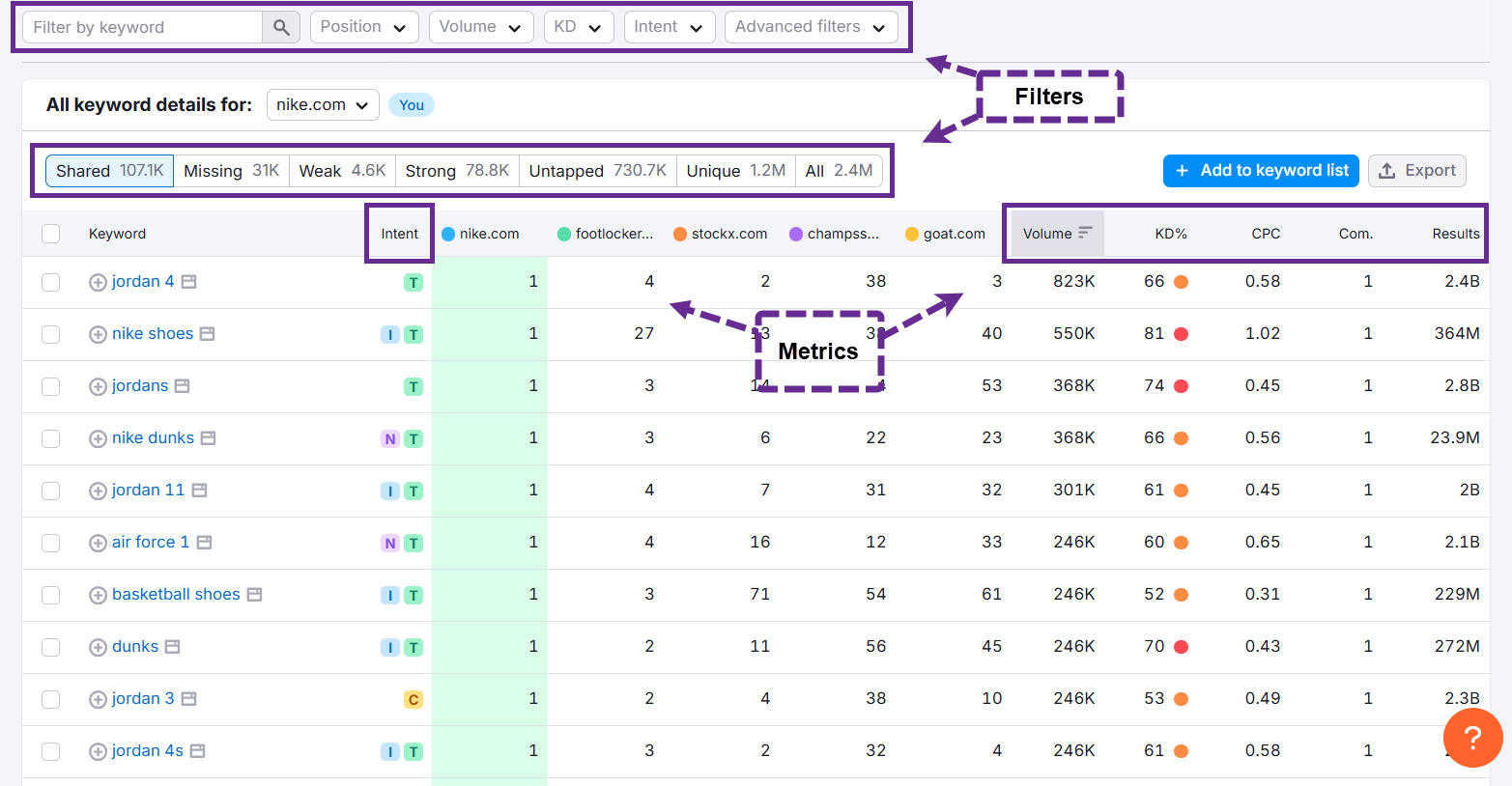1512x786 pixels.
Task: Open SERP icon next to jordan 4s
Action: 197,751
